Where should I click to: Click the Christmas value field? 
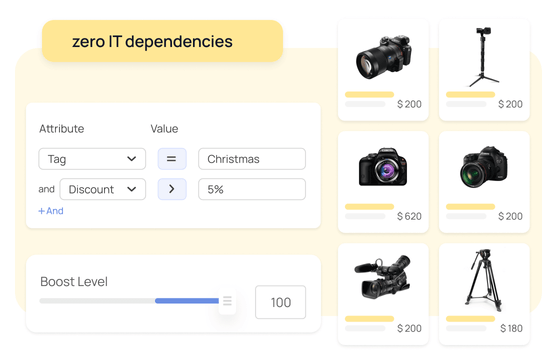(252, 159)
